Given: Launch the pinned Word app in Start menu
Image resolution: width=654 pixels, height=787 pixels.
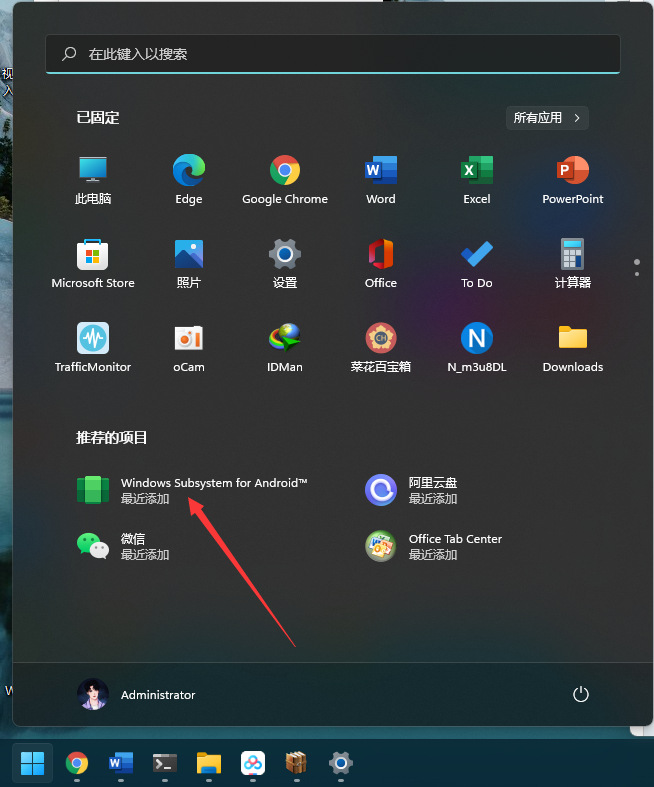Looking at the screenshot, I should click(x=381, y=180).
